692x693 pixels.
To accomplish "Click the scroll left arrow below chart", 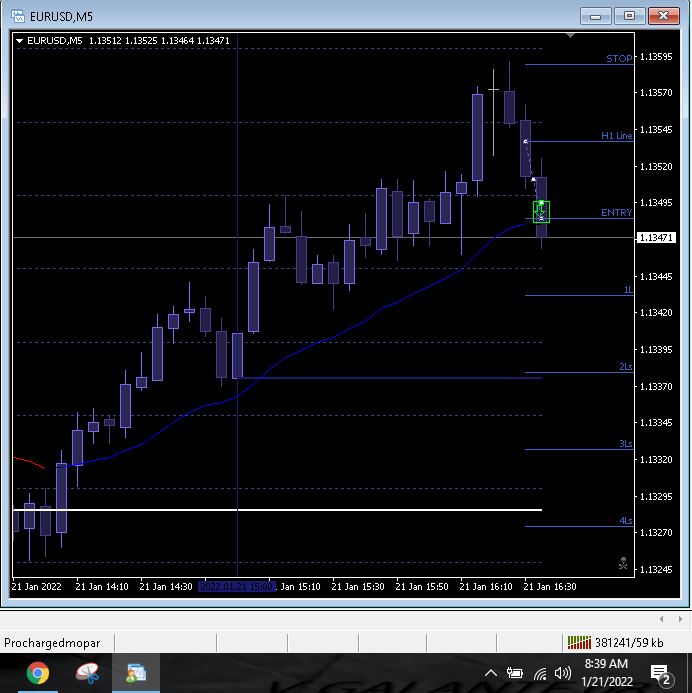I will click(662, 619).
